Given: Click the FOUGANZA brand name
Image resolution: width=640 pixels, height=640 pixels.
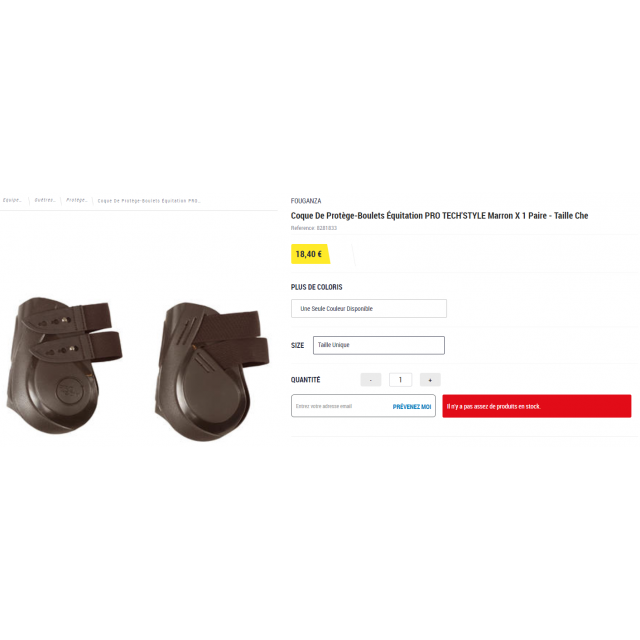Looking at the screenshot, I should [306, 201].
